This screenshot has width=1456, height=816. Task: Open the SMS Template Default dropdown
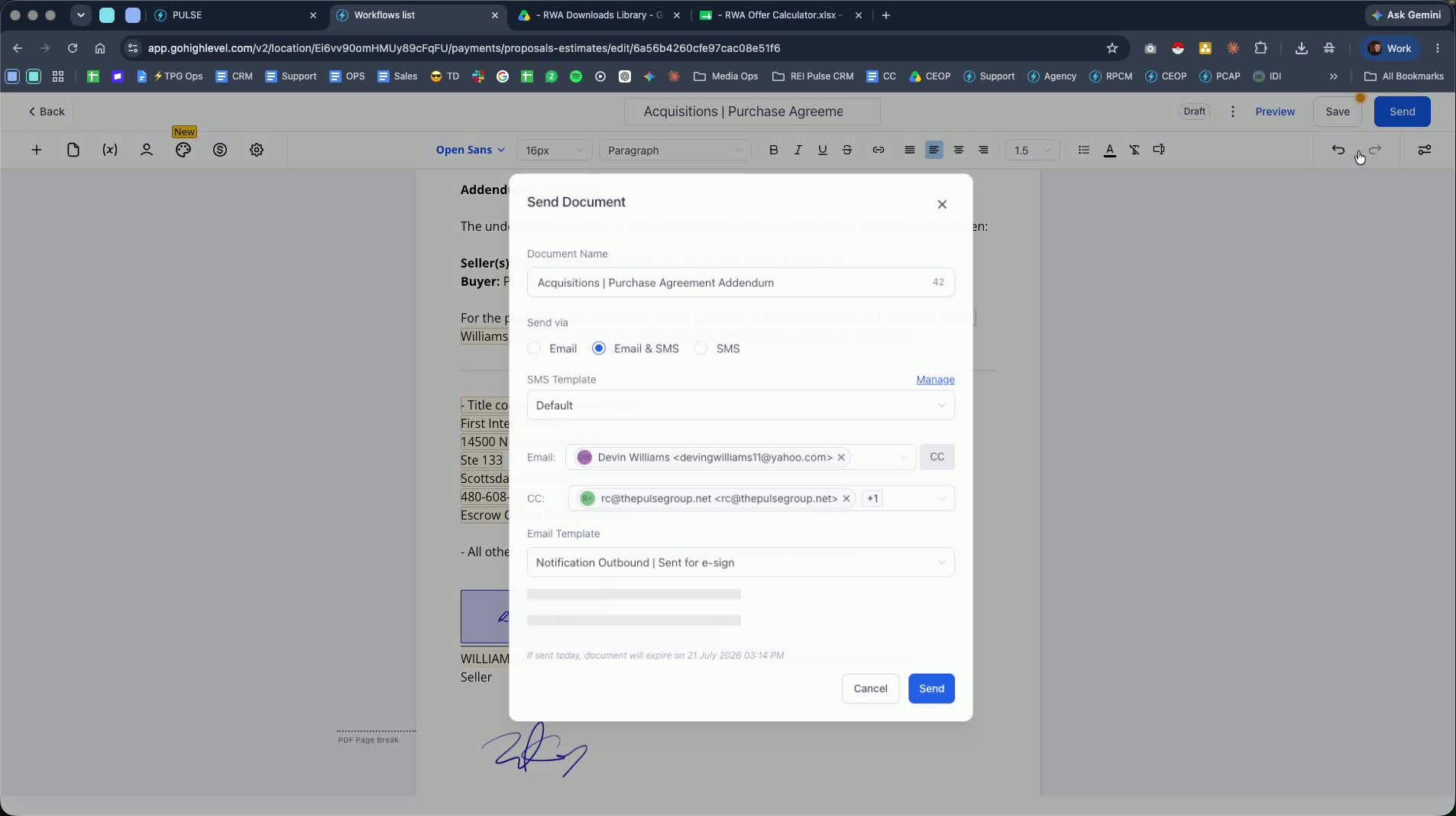740,405
